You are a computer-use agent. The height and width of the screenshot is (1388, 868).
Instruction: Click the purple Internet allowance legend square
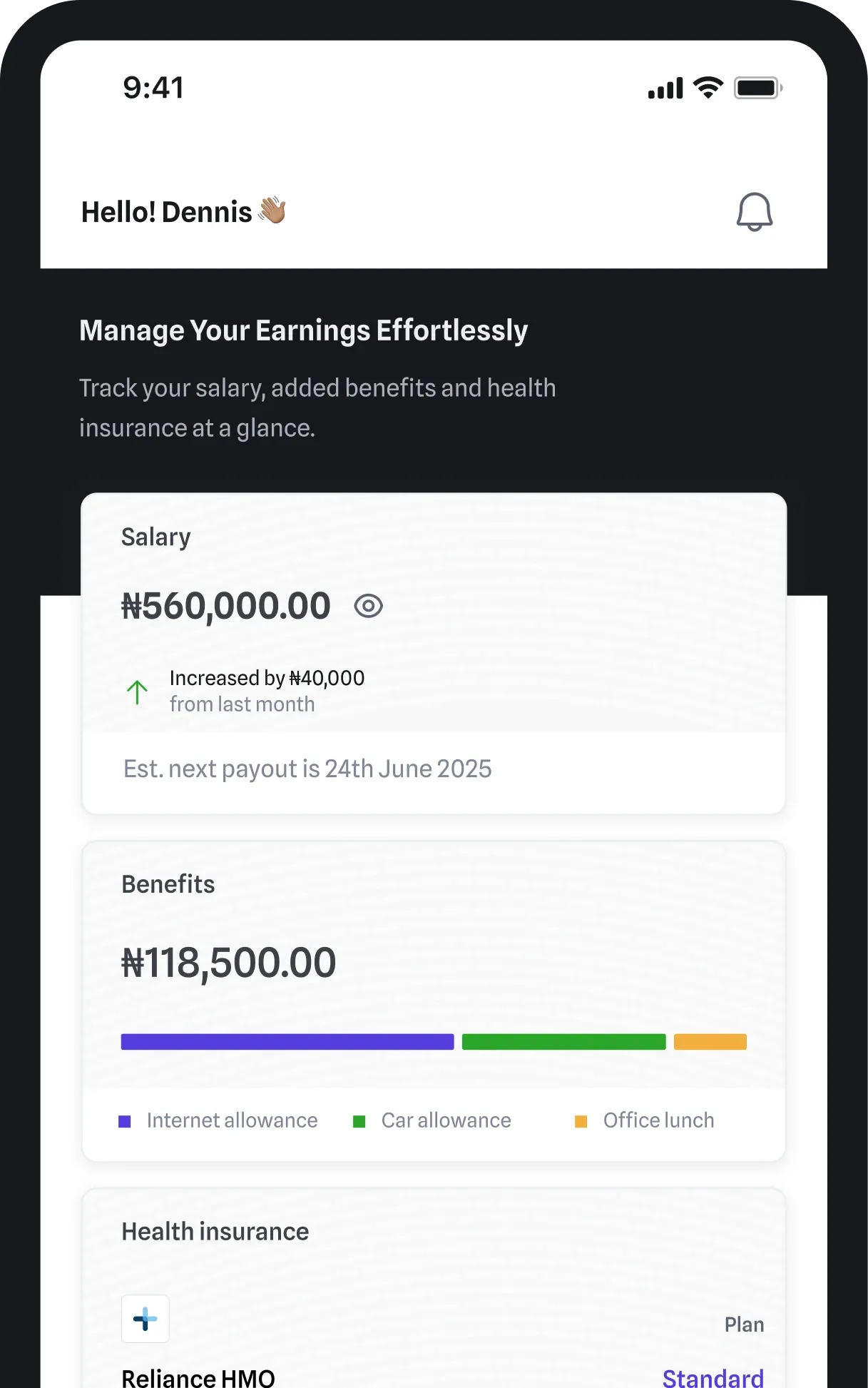coord(125,1121)
